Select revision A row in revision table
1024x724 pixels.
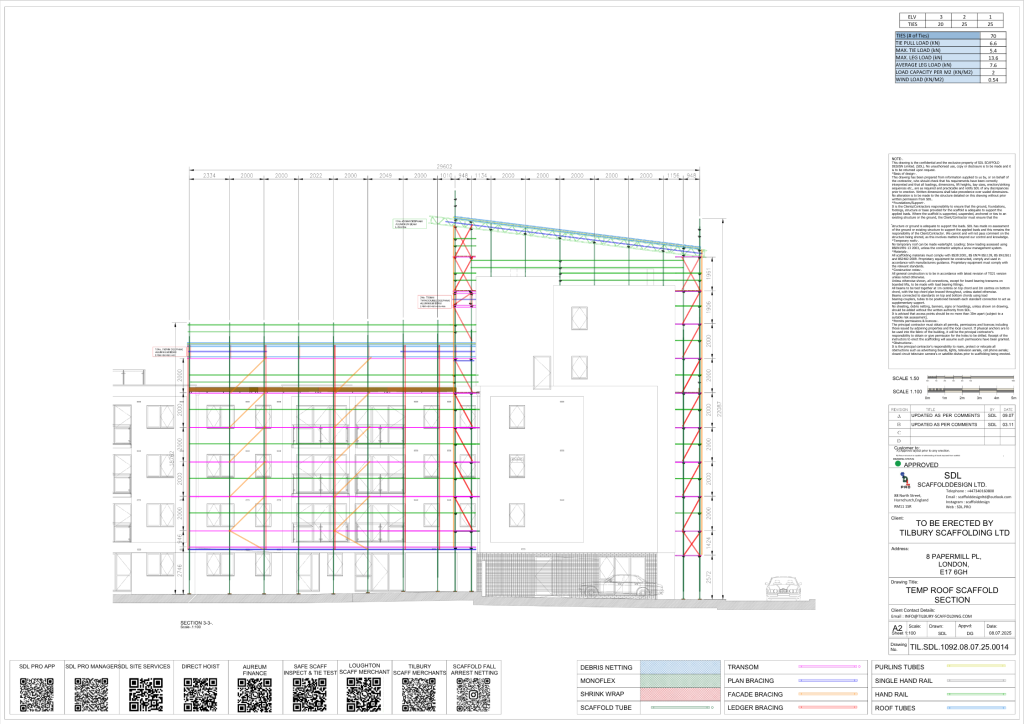click(x=952, y=415)
